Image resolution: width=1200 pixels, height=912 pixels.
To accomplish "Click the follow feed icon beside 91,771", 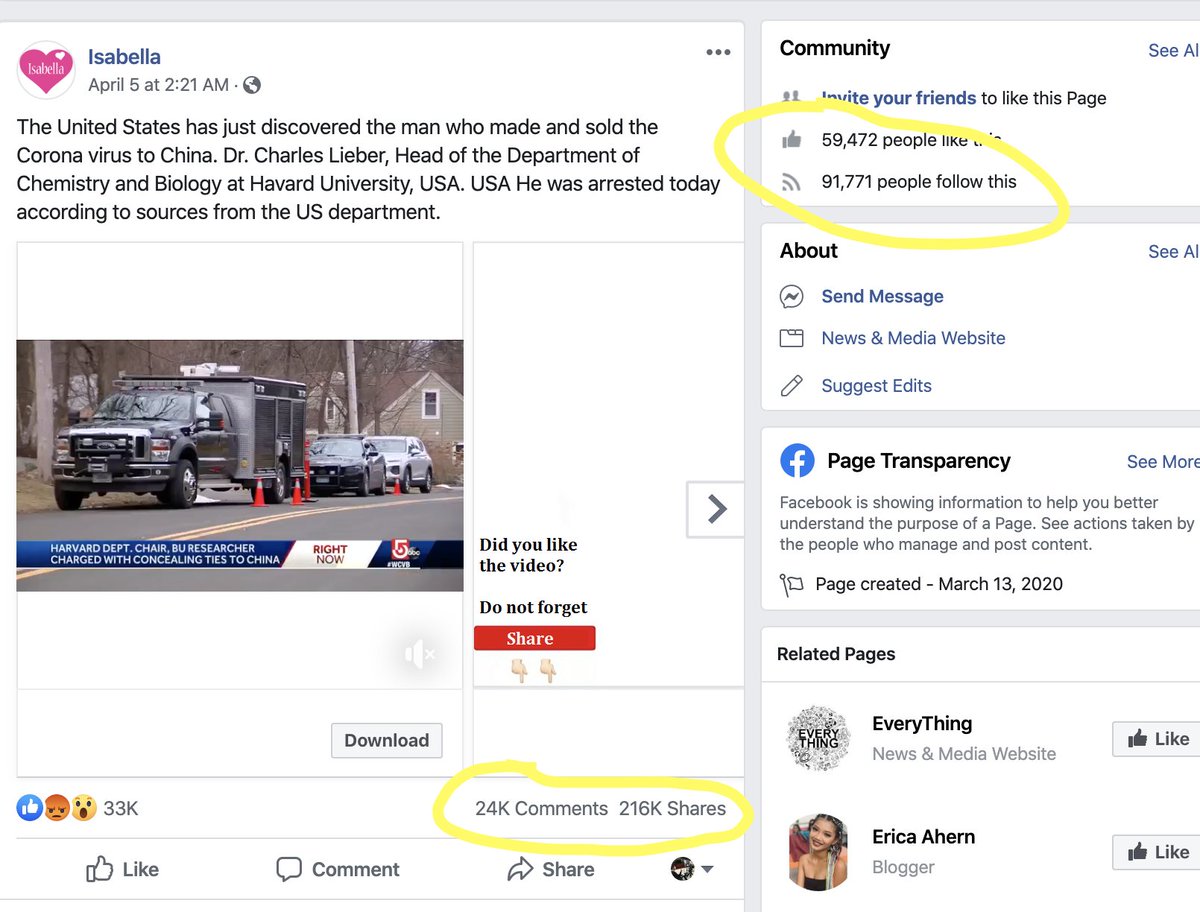I will click(x=792, y=182).
